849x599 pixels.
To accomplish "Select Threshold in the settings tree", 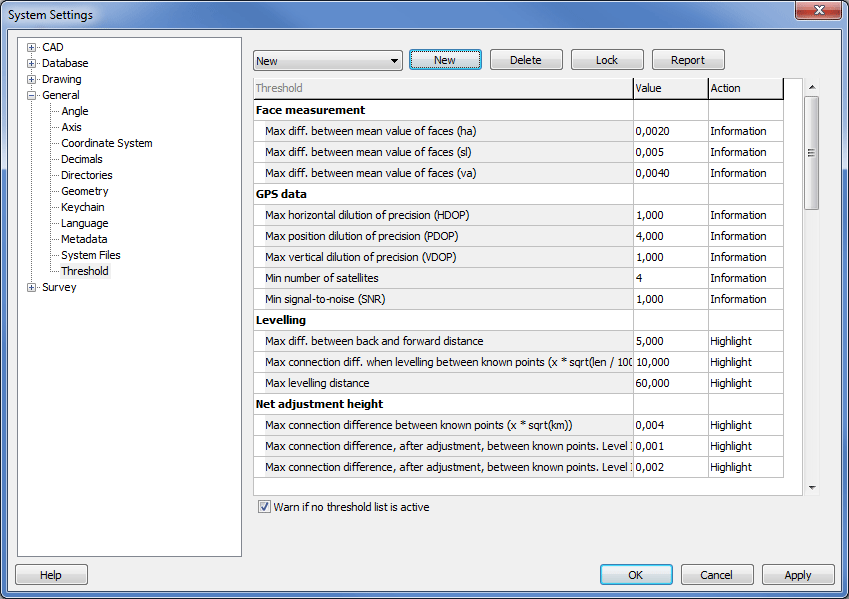I will pos(84,271).
